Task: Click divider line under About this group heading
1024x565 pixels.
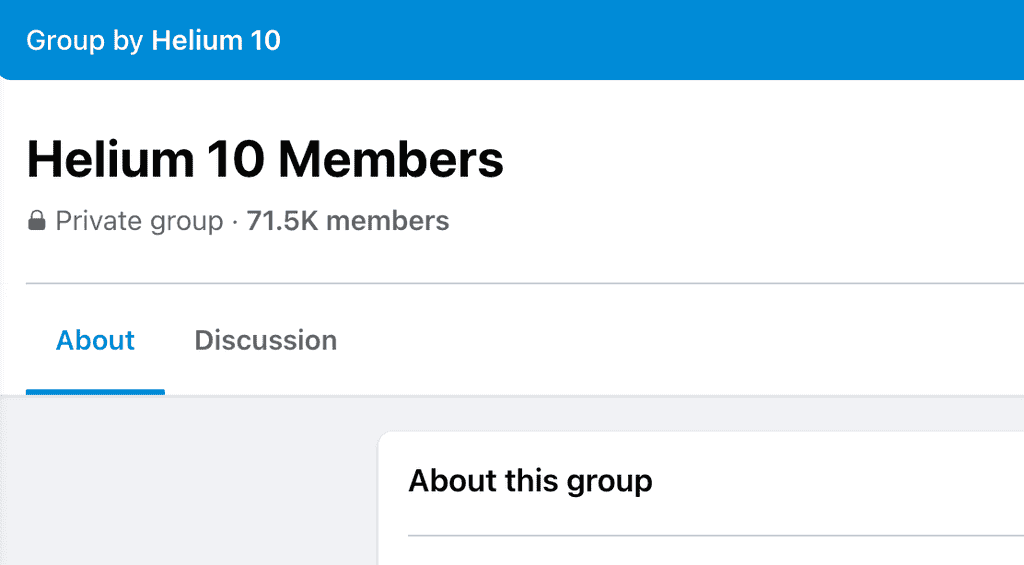Action: point(716,536)
